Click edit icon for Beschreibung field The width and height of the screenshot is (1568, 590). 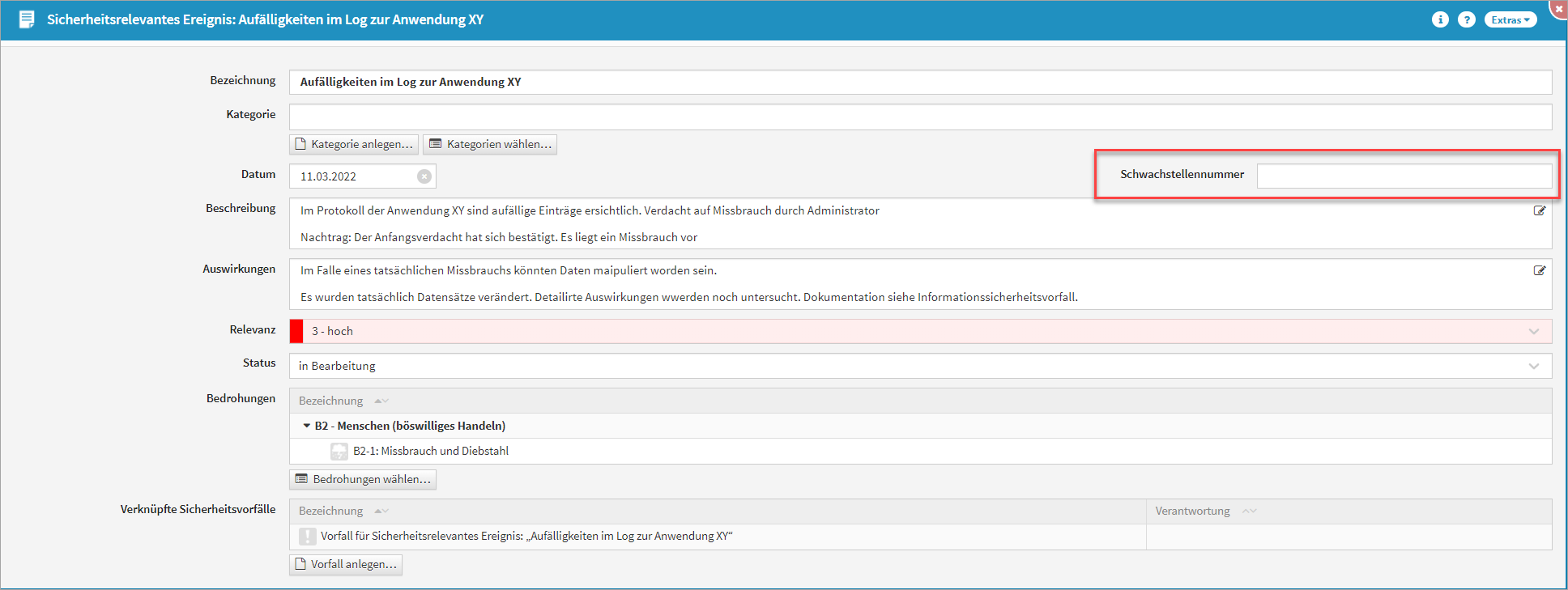click(1539, 210)
